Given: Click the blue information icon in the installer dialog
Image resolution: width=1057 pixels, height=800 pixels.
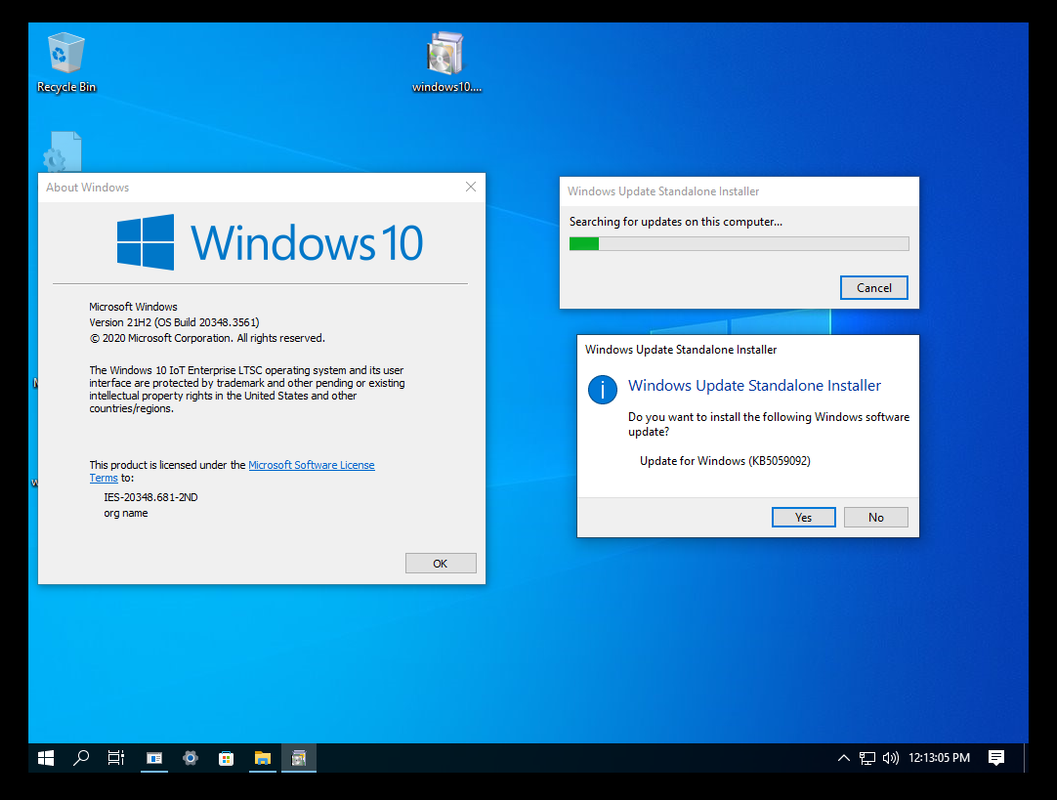Looking at the screenshot, I should tap(602, 390).
